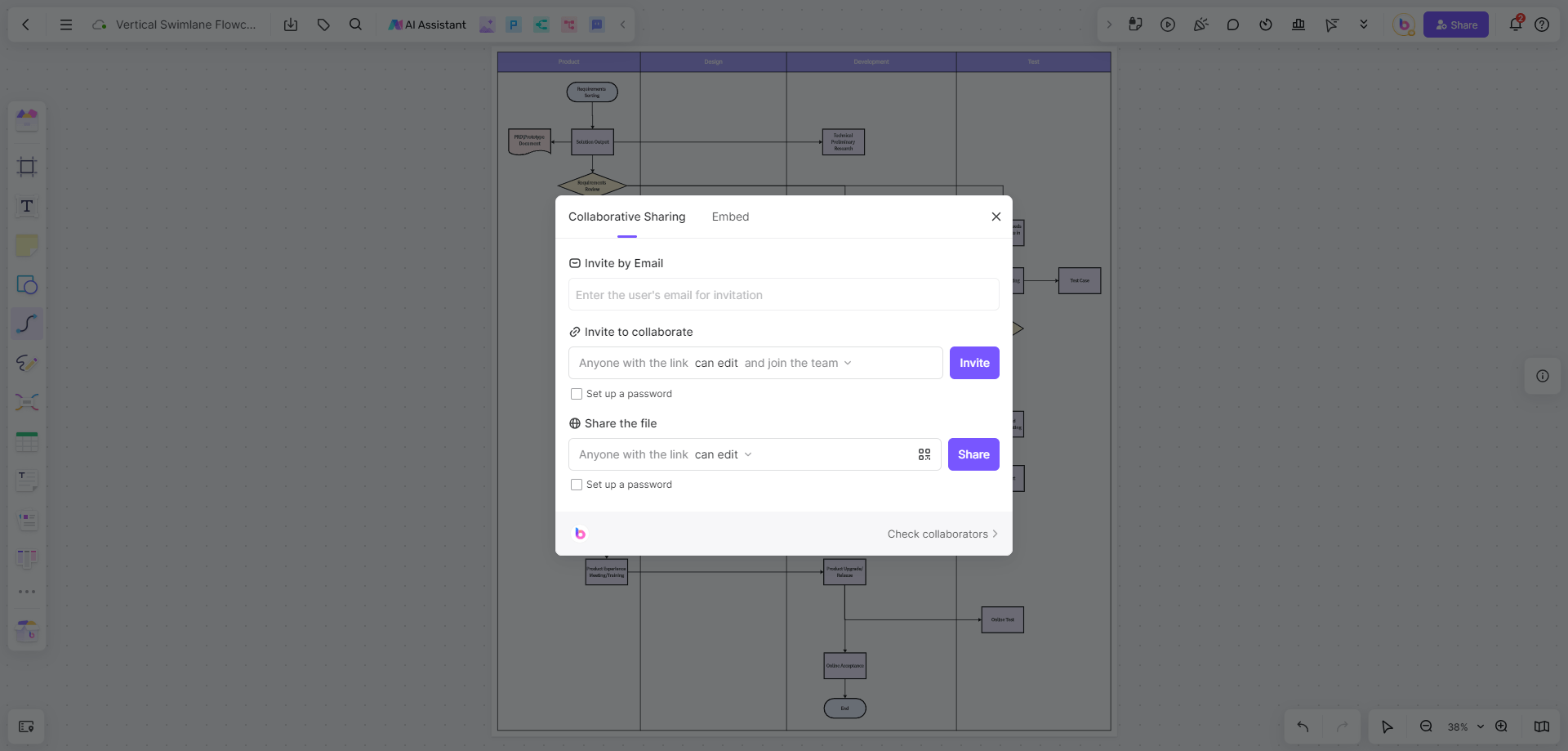Tick Set up a password under Share the file
1568x751 pixels.
(x=577, y=485)
